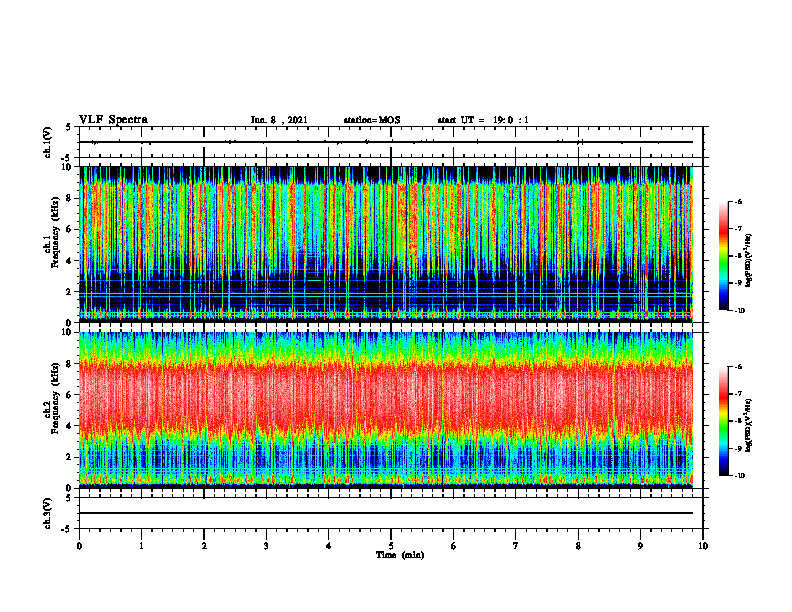Click the red band in ch.2 spectrogram

tap(386, 396)
